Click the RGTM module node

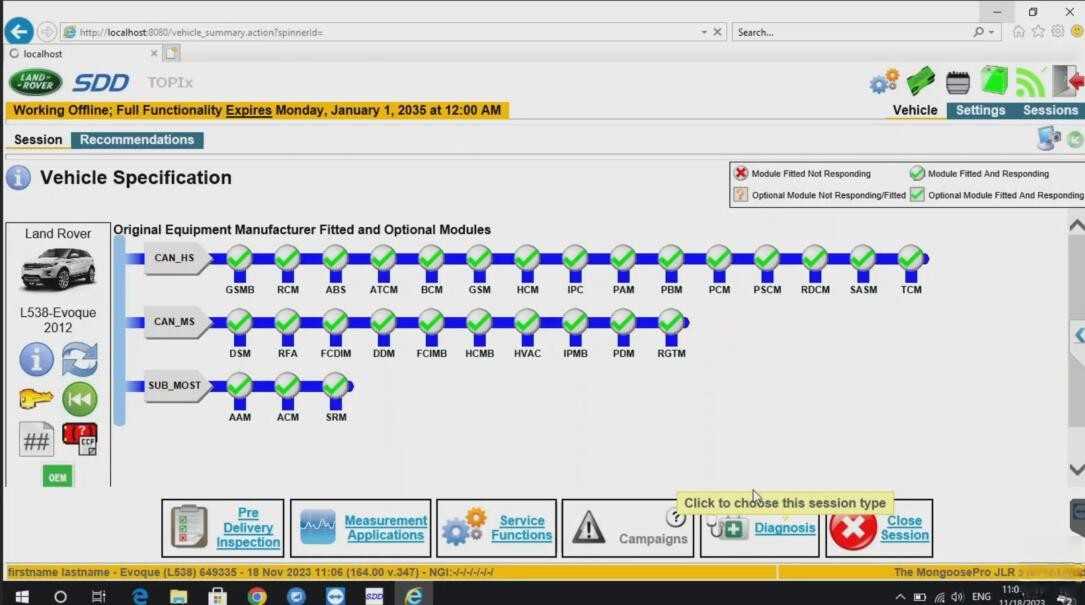pyautogui.click(x=671, y=323)
